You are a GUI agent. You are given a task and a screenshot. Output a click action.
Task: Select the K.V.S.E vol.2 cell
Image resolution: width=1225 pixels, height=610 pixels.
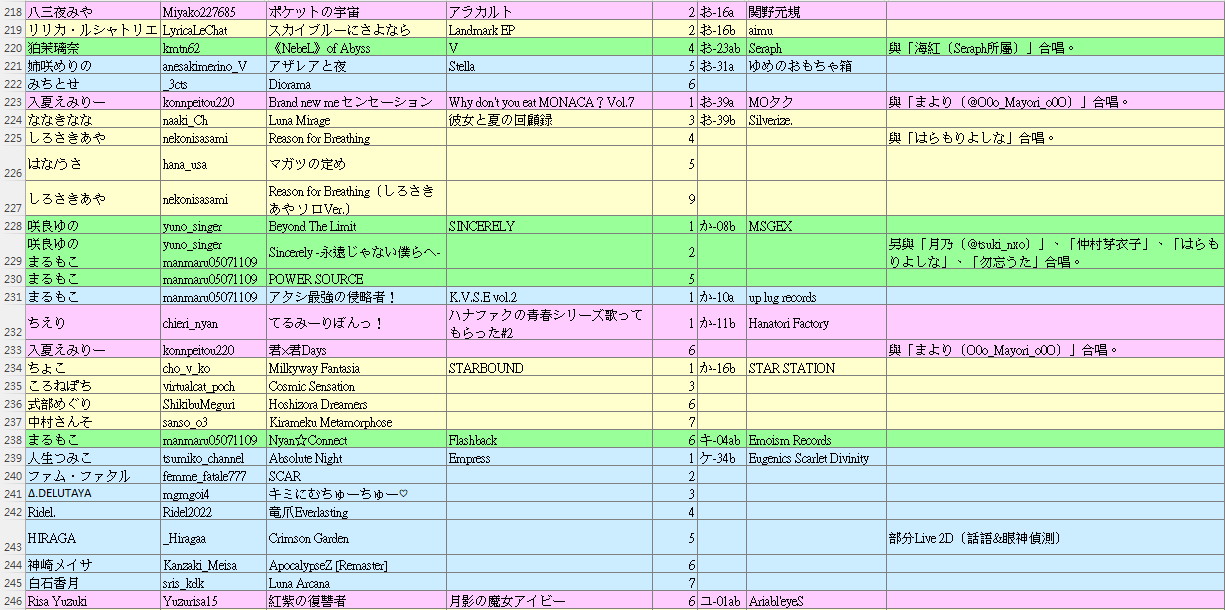[549, 297]
